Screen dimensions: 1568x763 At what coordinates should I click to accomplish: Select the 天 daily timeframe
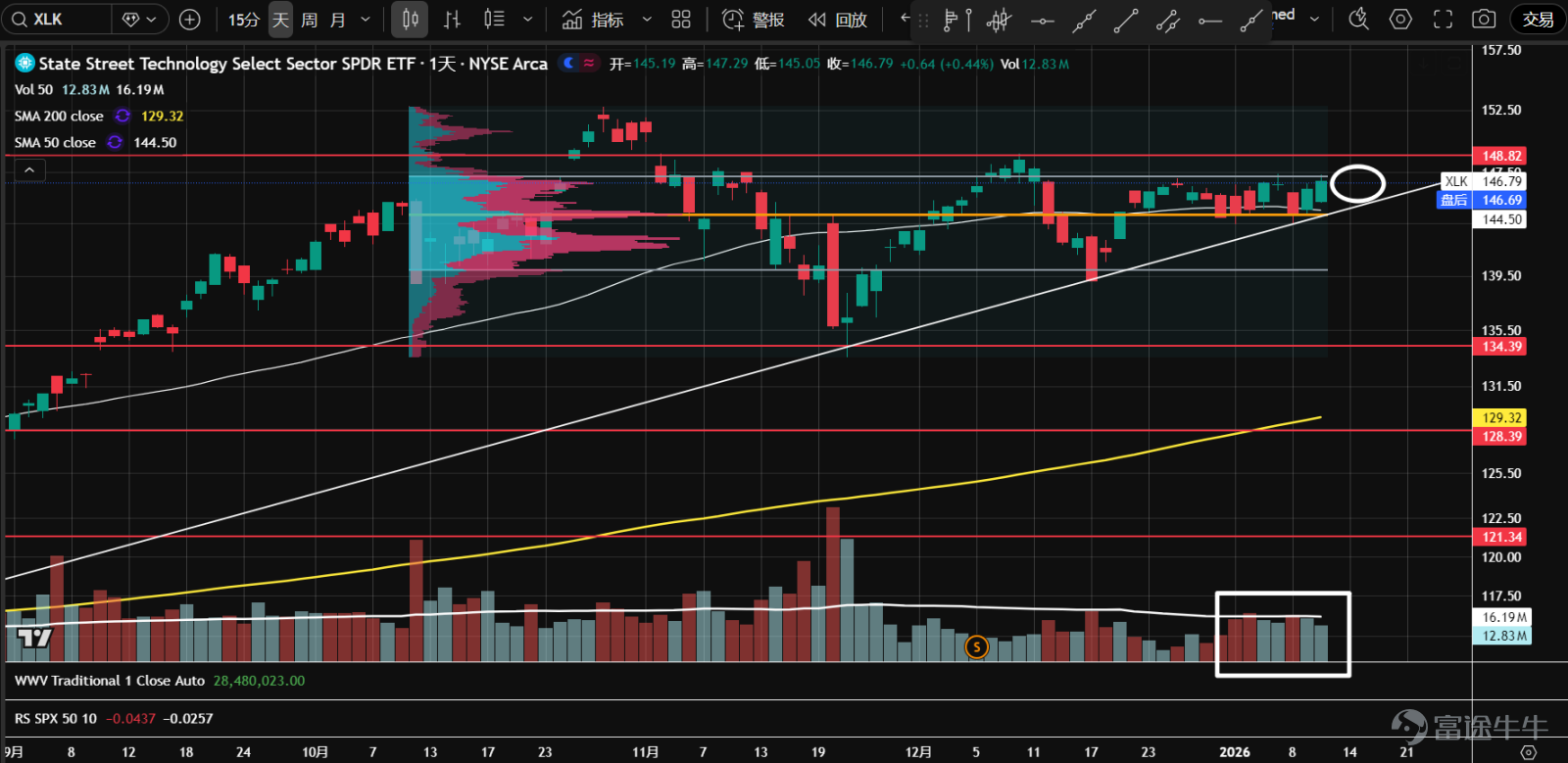[x=281, y=20]
